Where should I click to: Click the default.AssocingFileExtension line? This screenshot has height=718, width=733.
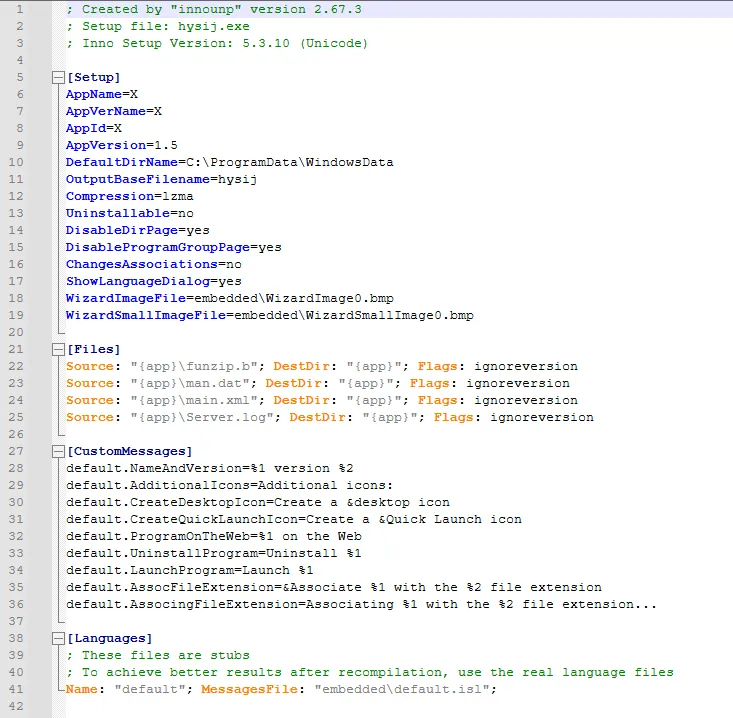click(361, 604)
